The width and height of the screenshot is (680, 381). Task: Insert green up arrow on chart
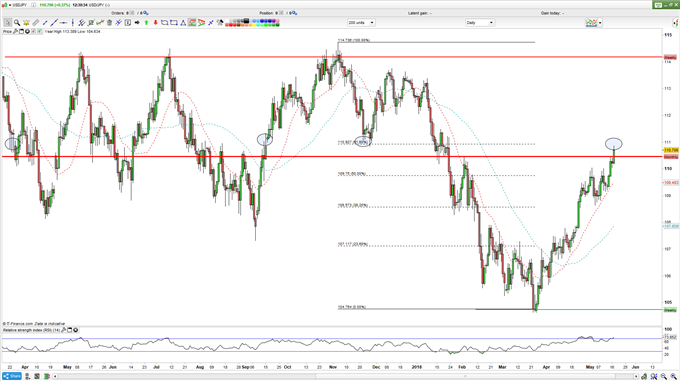point(146,23)
